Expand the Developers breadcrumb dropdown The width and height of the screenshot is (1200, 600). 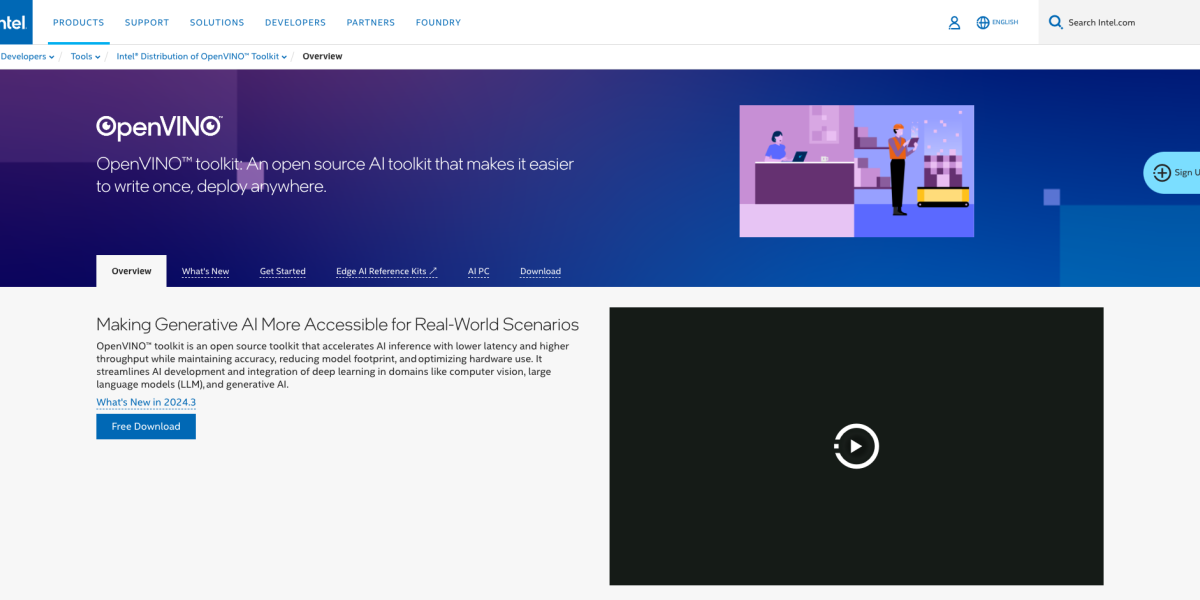pyautogui.click(x=27, y=57)
